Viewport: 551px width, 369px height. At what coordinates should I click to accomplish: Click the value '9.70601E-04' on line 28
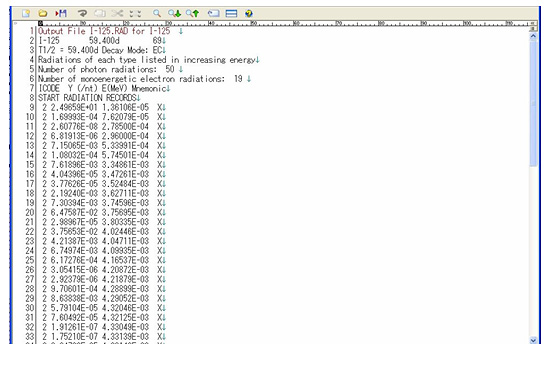click(x=74, y=289)
